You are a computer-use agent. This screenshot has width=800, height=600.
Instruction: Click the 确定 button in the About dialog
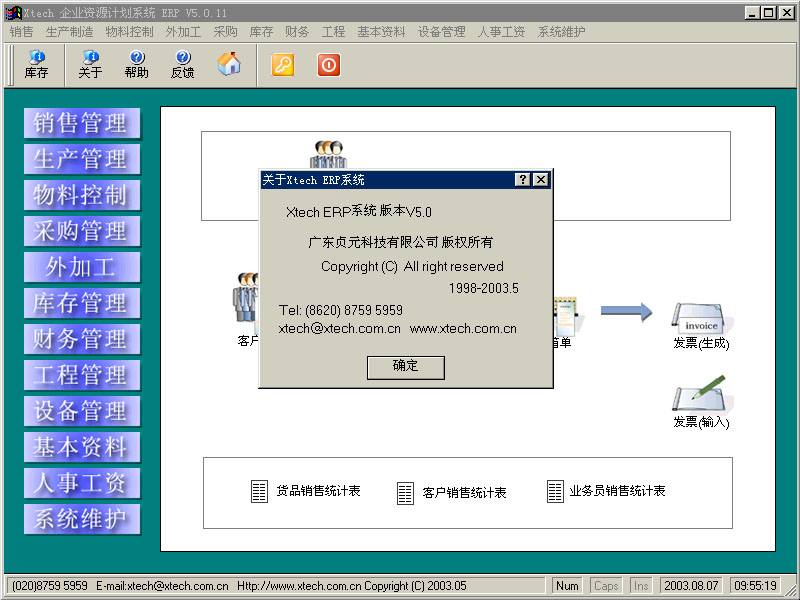(406, 367)
